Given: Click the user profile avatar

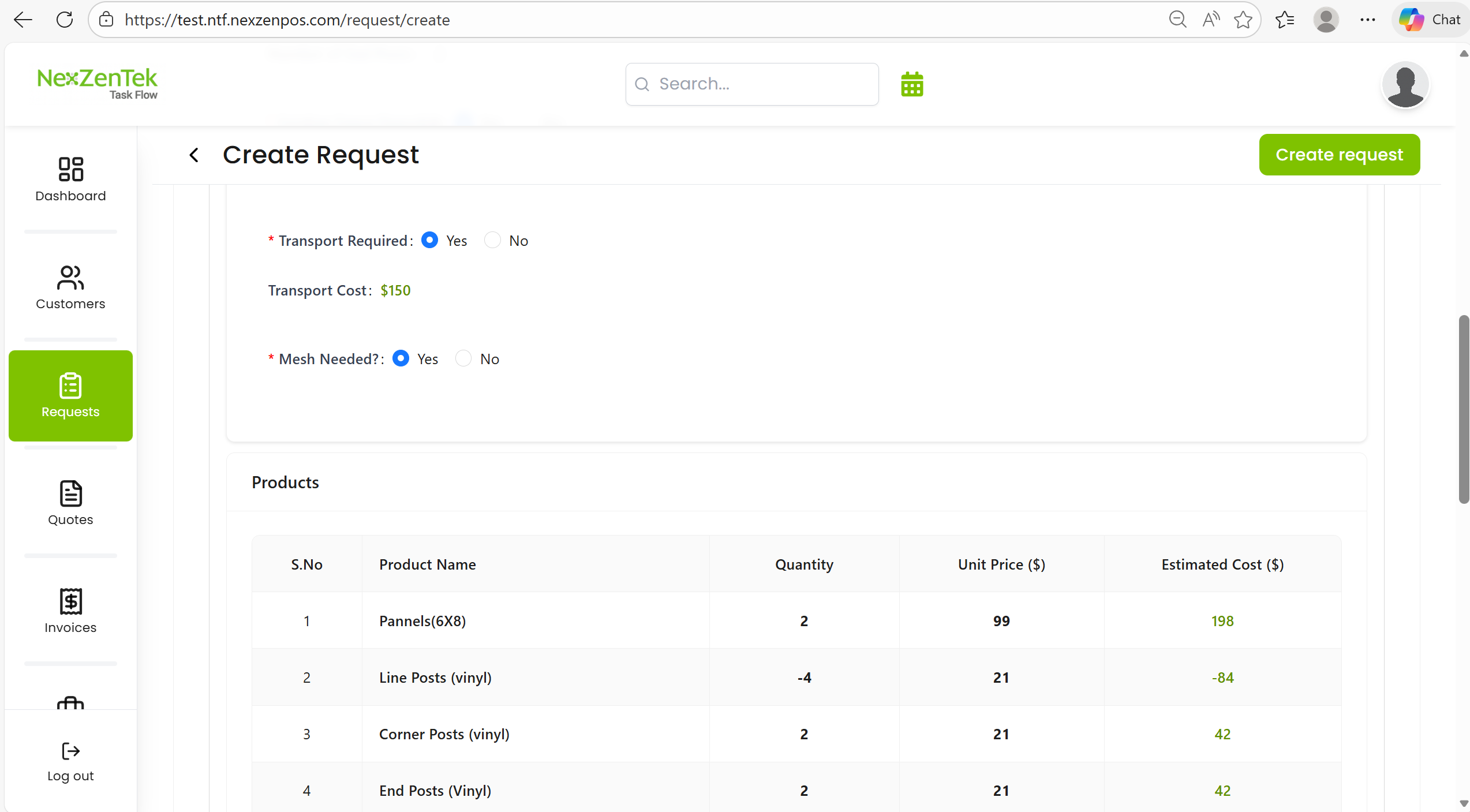Looking at the screenshot, I should point(1404,85).
